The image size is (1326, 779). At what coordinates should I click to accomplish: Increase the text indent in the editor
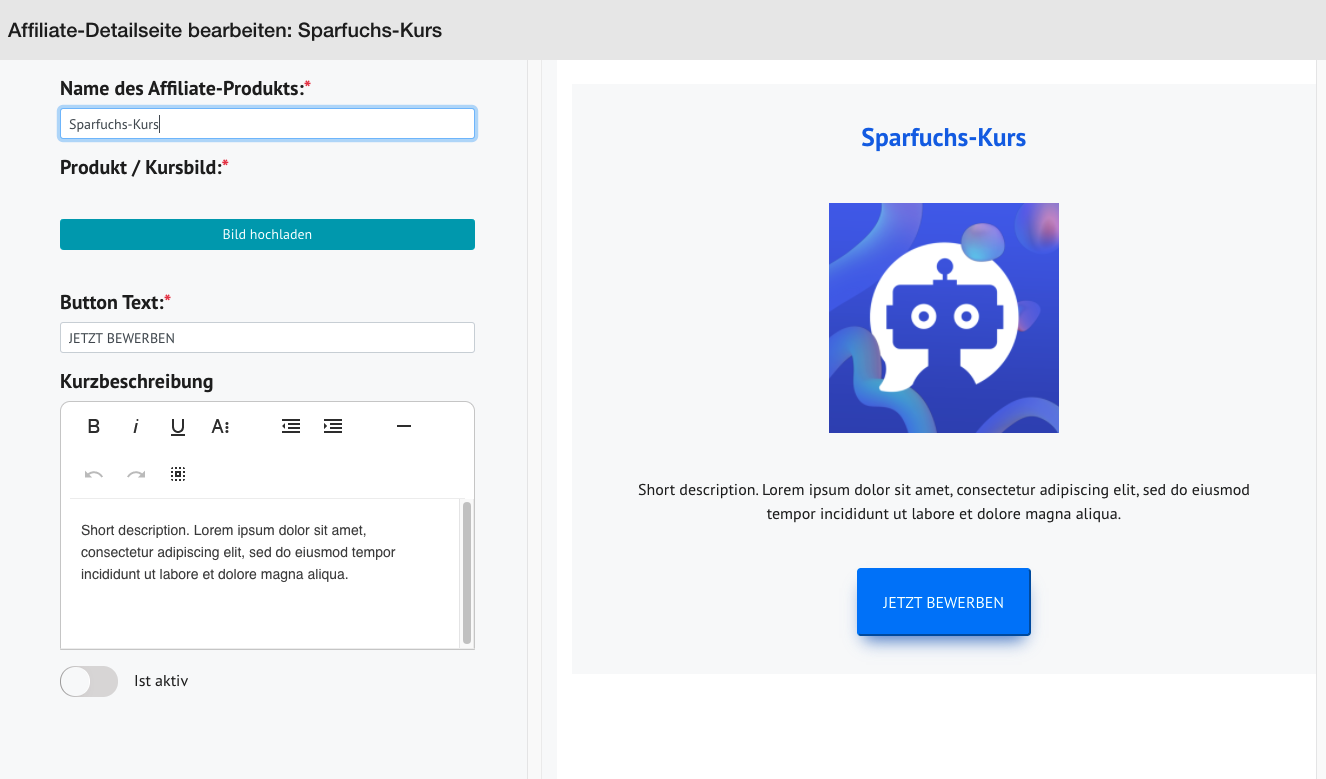[332, 426]
